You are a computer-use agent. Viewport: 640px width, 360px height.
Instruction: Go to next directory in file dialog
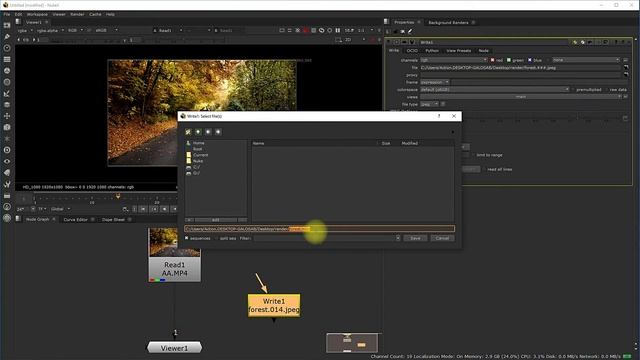[x=218, y=132]
